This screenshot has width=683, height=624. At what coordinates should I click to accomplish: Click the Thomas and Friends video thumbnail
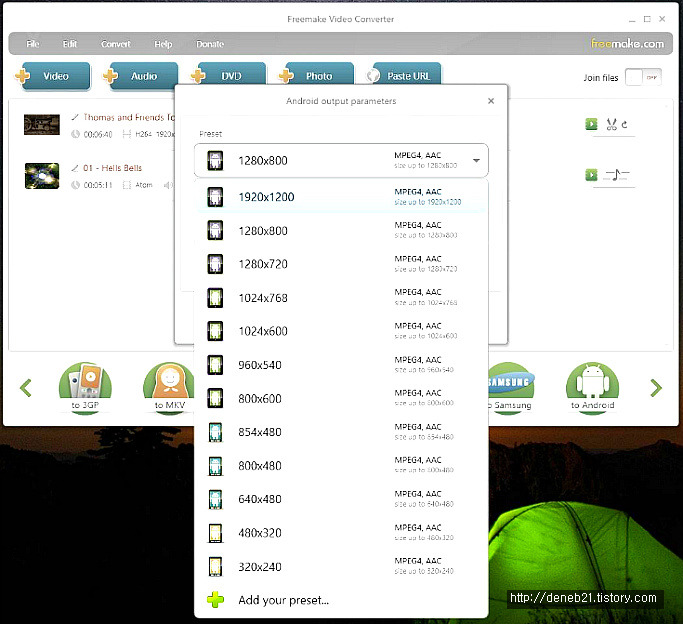click(x=42, y=125)
